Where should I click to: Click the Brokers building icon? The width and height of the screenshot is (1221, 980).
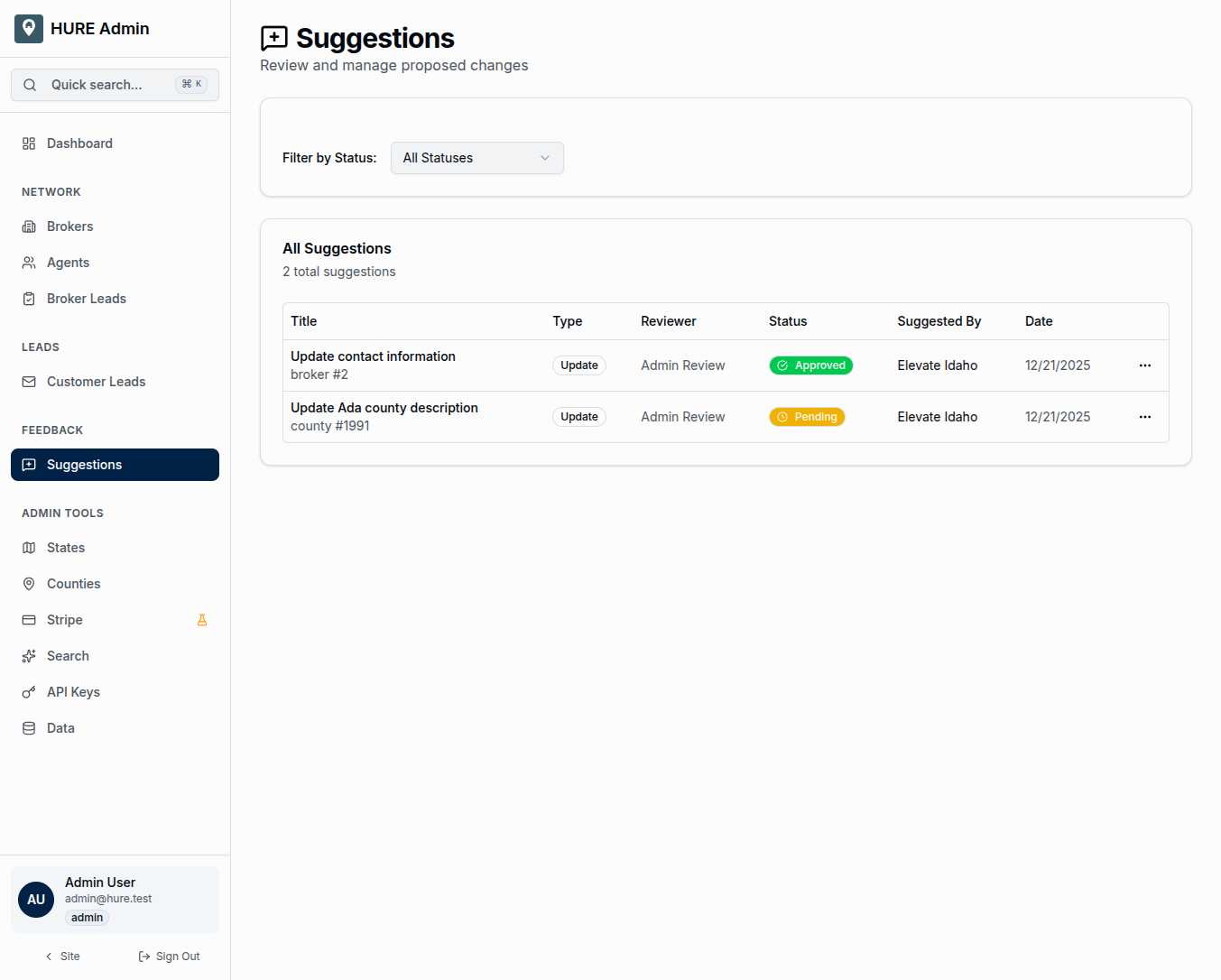tap(29, 227)
